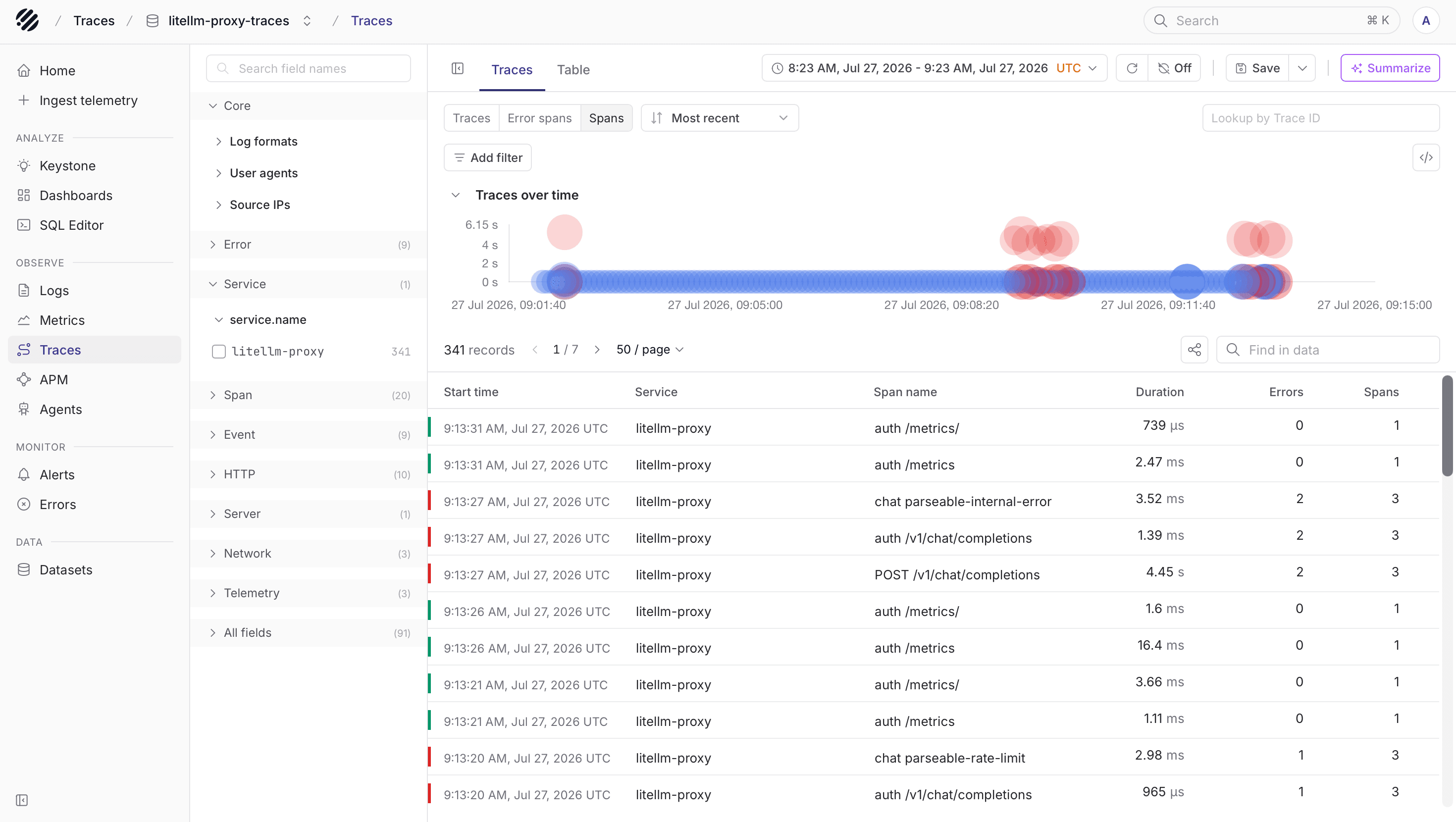Collapse the left sidebar
The width and height of the screenshot is (1456, 822).
tap(22, 800)
